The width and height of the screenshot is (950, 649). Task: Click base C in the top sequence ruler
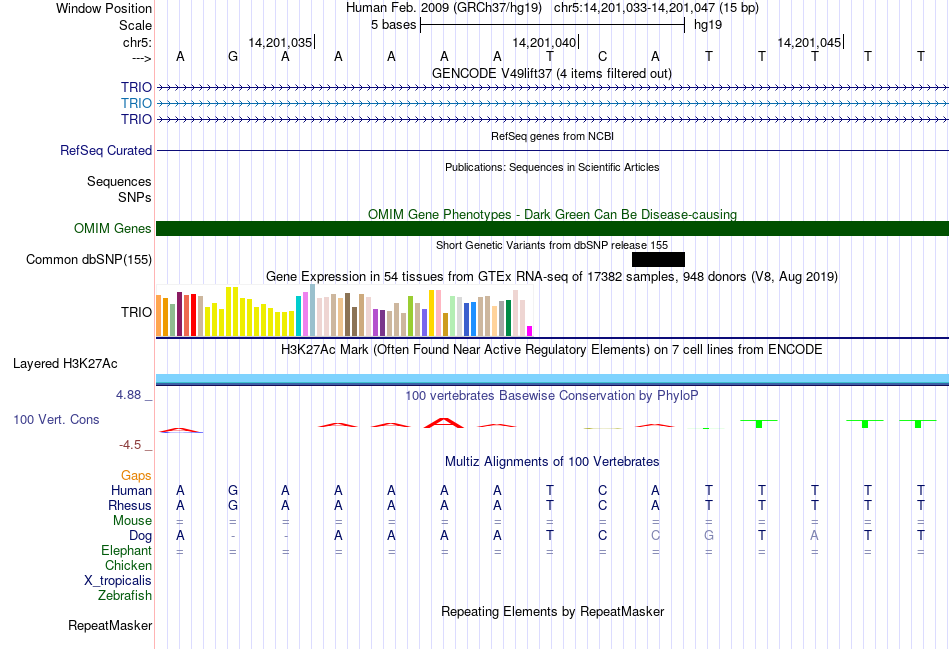point(602,56)
